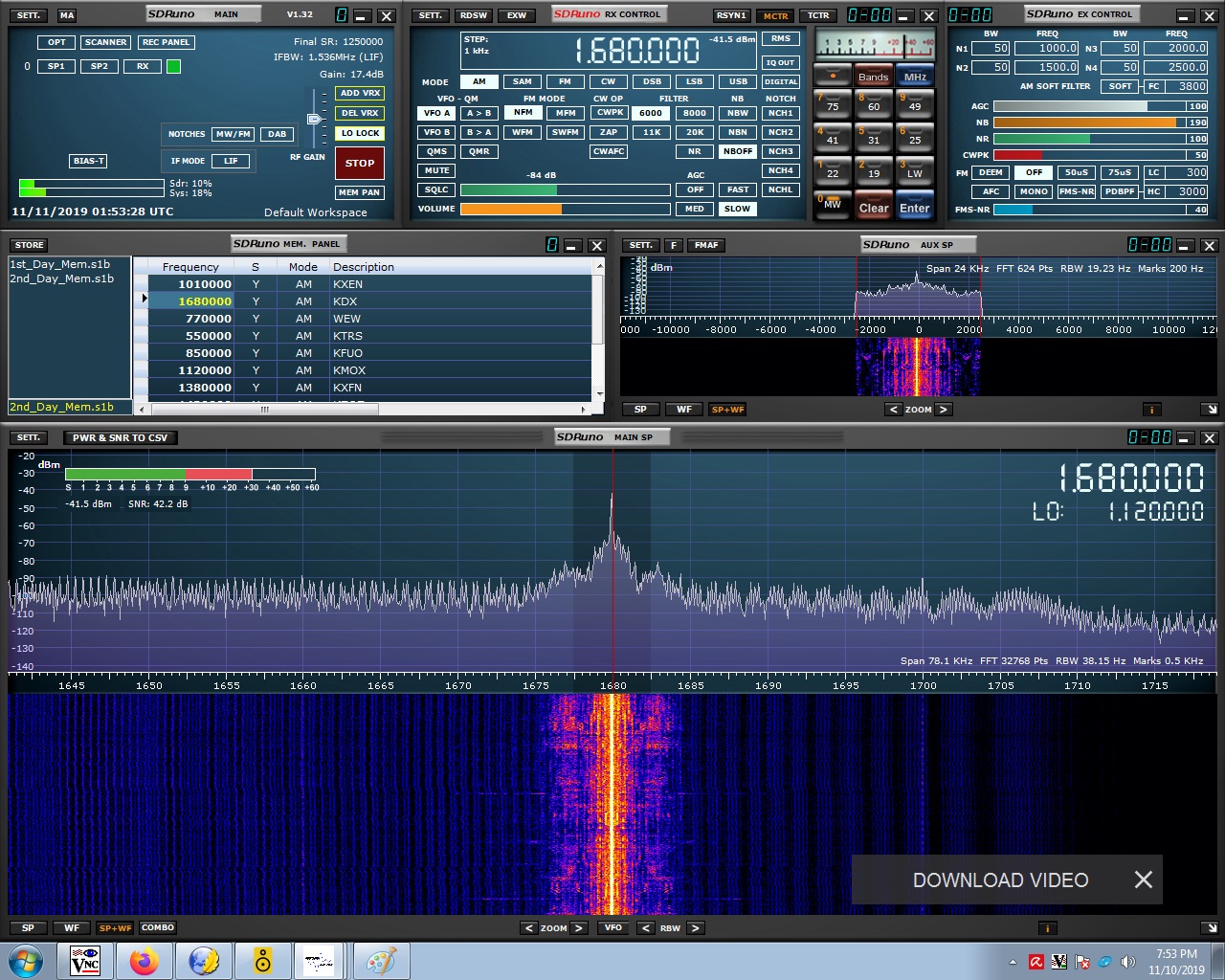Image resolution: width=1225 pixels, height=980 pixels.
Task: Close the Download Video overlay
Action: pyautogui.click(x=1143, y=880)
